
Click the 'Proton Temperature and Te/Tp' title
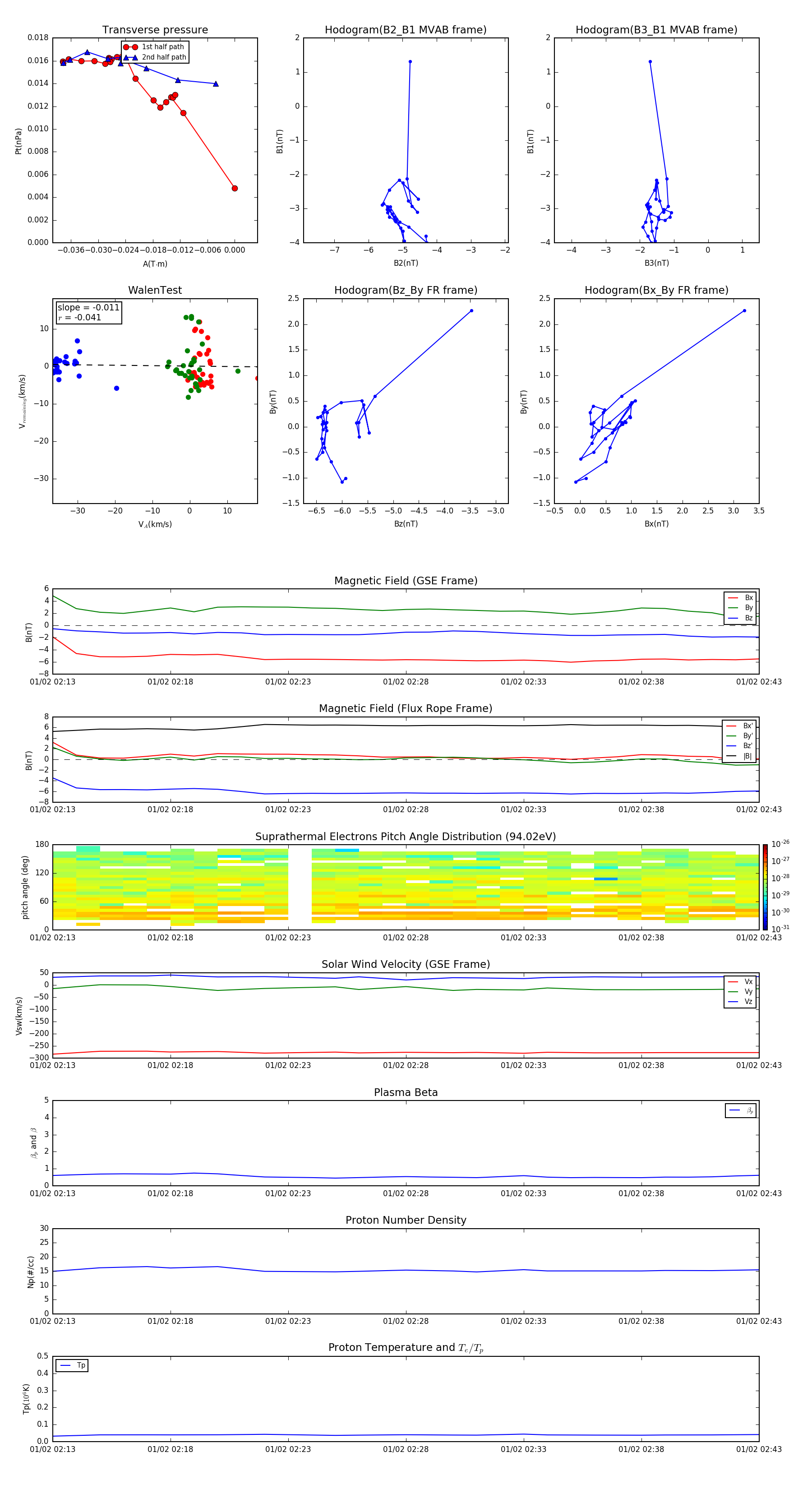coord(406,1348)
